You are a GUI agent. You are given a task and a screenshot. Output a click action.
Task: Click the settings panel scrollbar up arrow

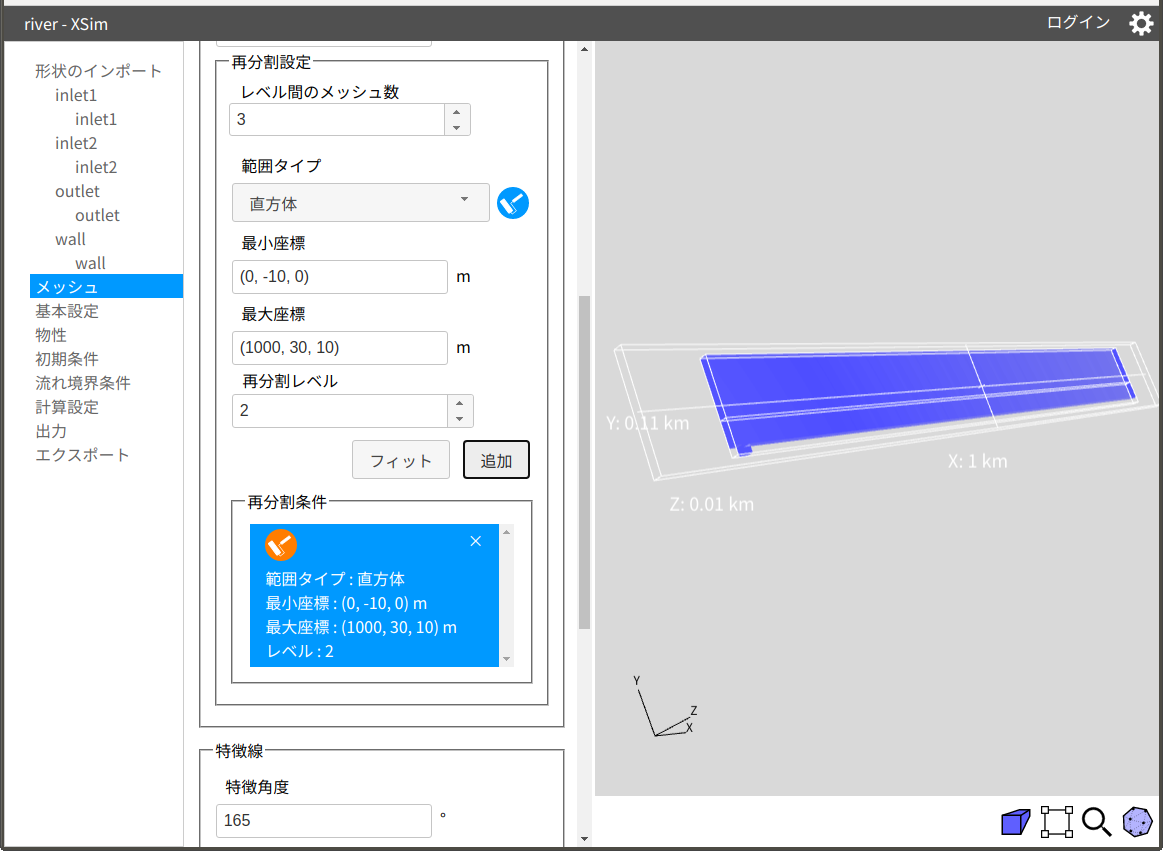pyautogui.click(x=584, y=49)
